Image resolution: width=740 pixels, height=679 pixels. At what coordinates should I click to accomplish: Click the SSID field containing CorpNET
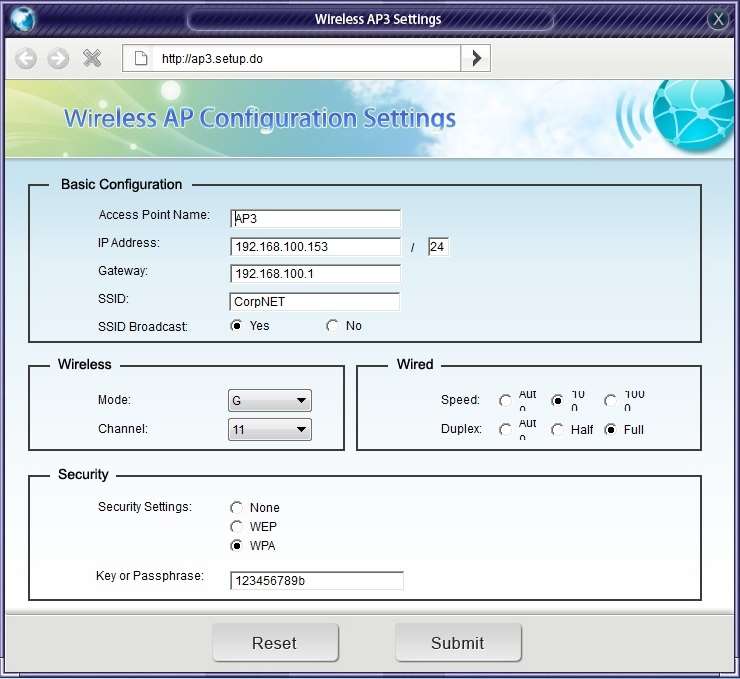314,302
